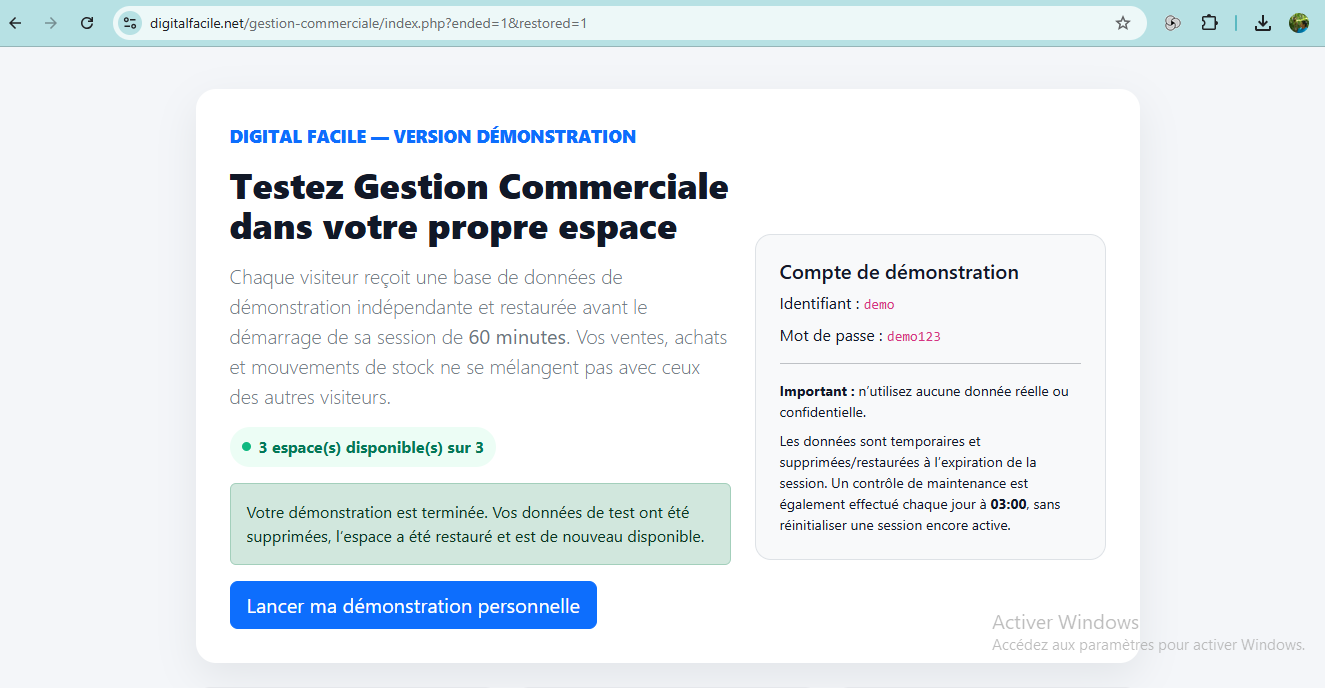
Task: Click the 'Identifiant :' label
Action: (x=820, y=304)
